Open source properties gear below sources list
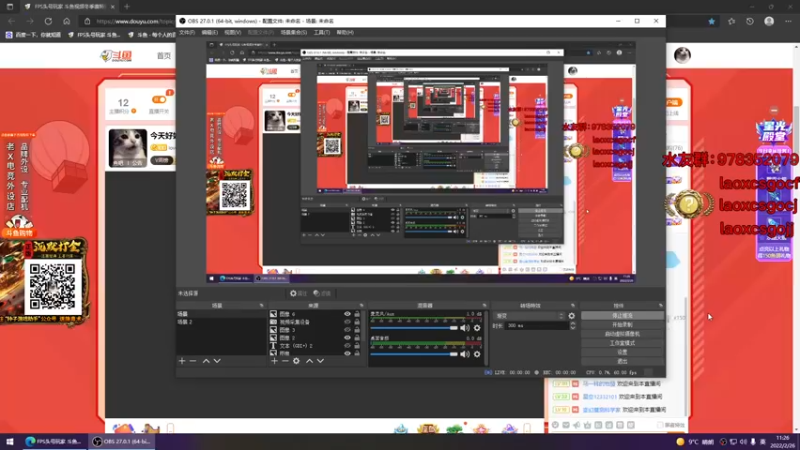This screenshot has width=800, height=450. click(296, 361)
